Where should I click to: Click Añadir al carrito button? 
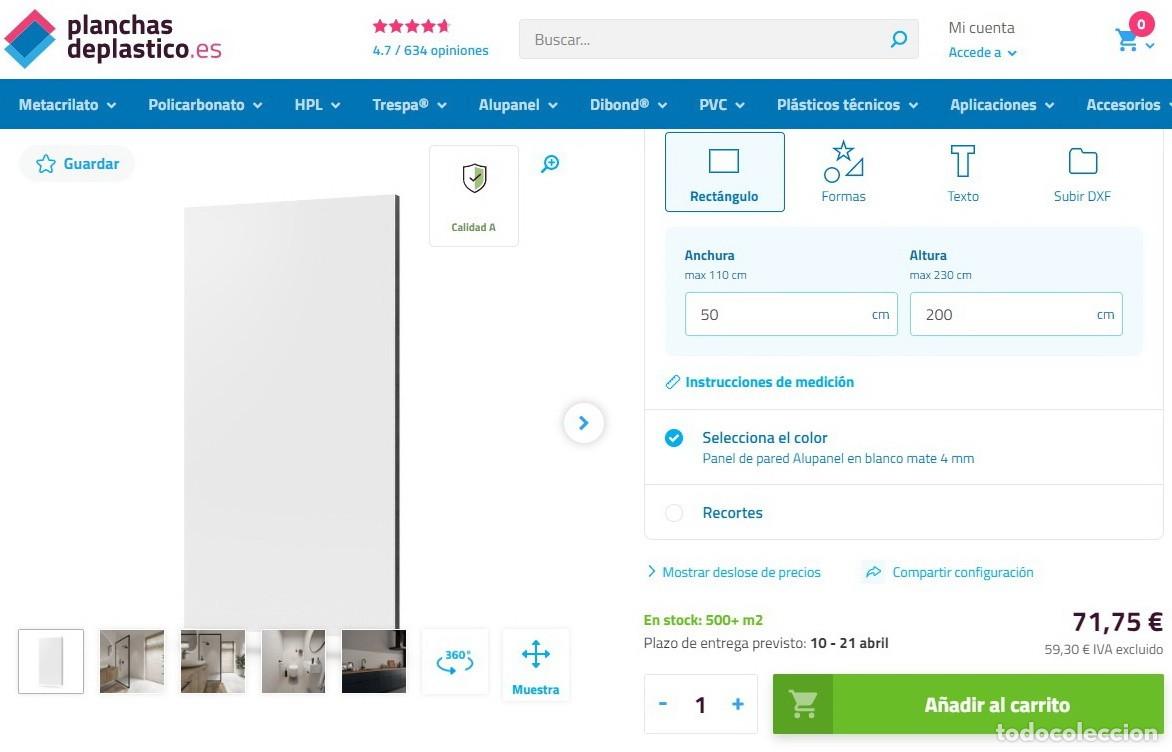click(968, 704)
